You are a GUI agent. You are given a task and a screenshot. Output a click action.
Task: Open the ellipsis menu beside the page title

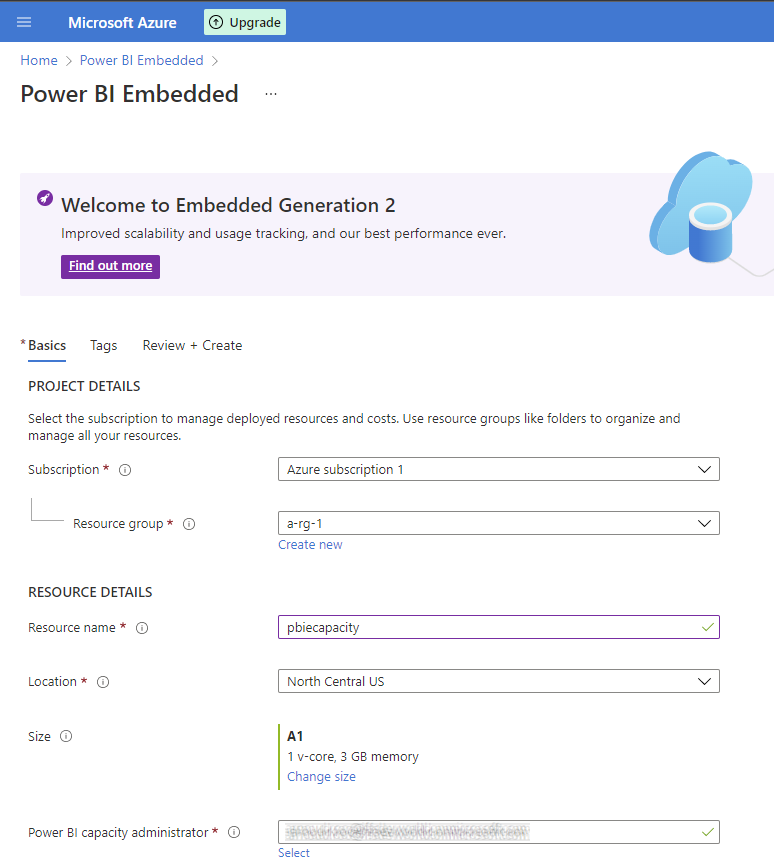[268, 93]
